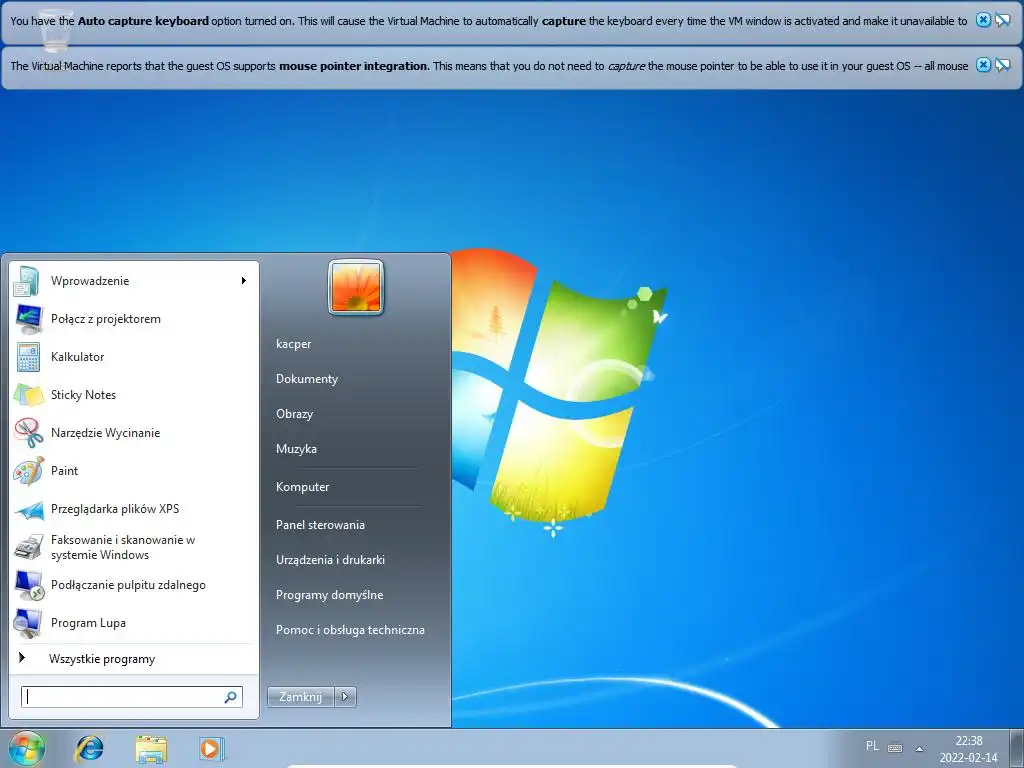This screenshot has height=768, width=1024.
Task: Dismiss the mouse pointer integration notification
Action: [983, 65]
